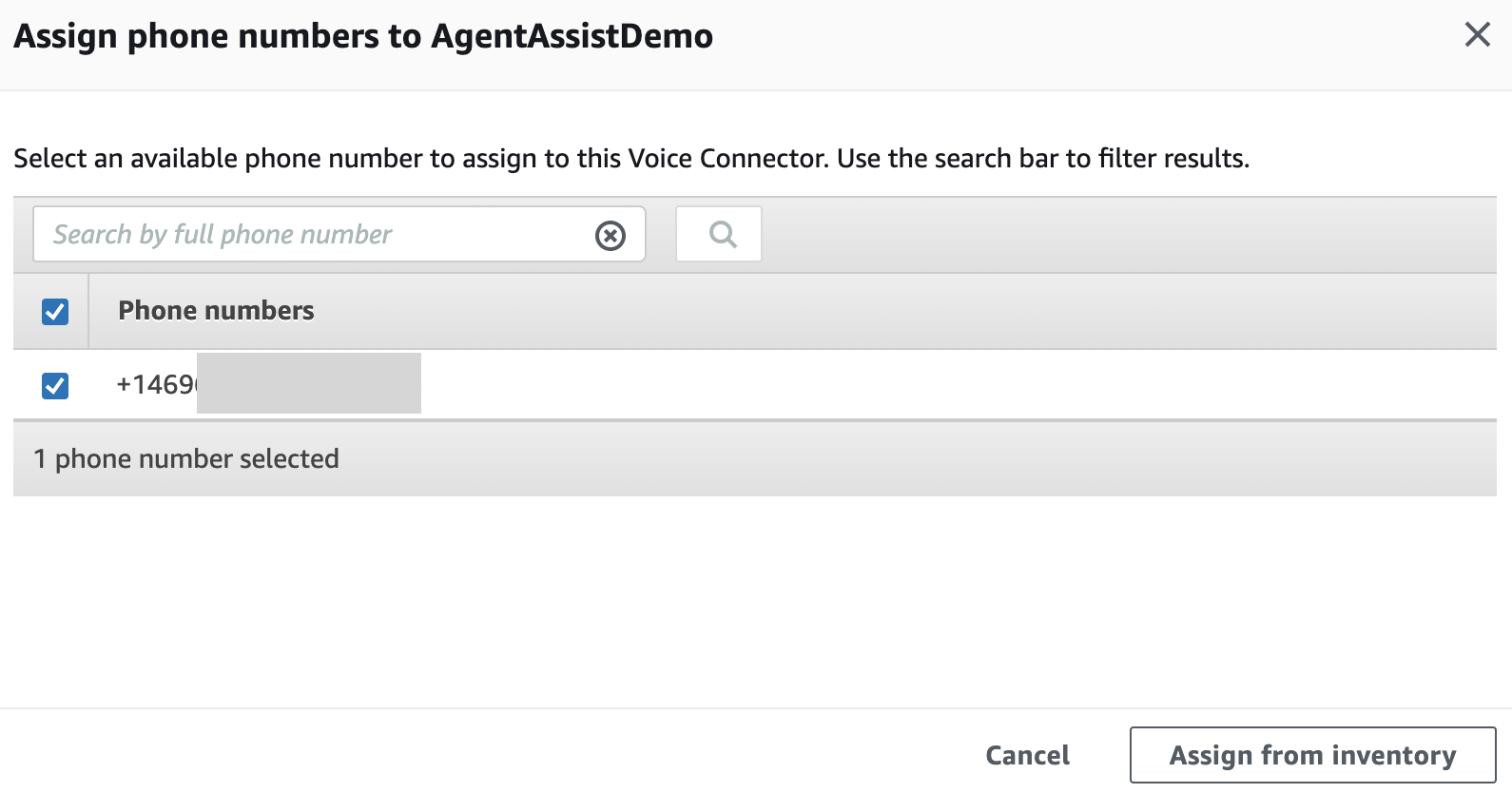Toggle the select-all Phone numbers checkbox

[x=55, y=311]
